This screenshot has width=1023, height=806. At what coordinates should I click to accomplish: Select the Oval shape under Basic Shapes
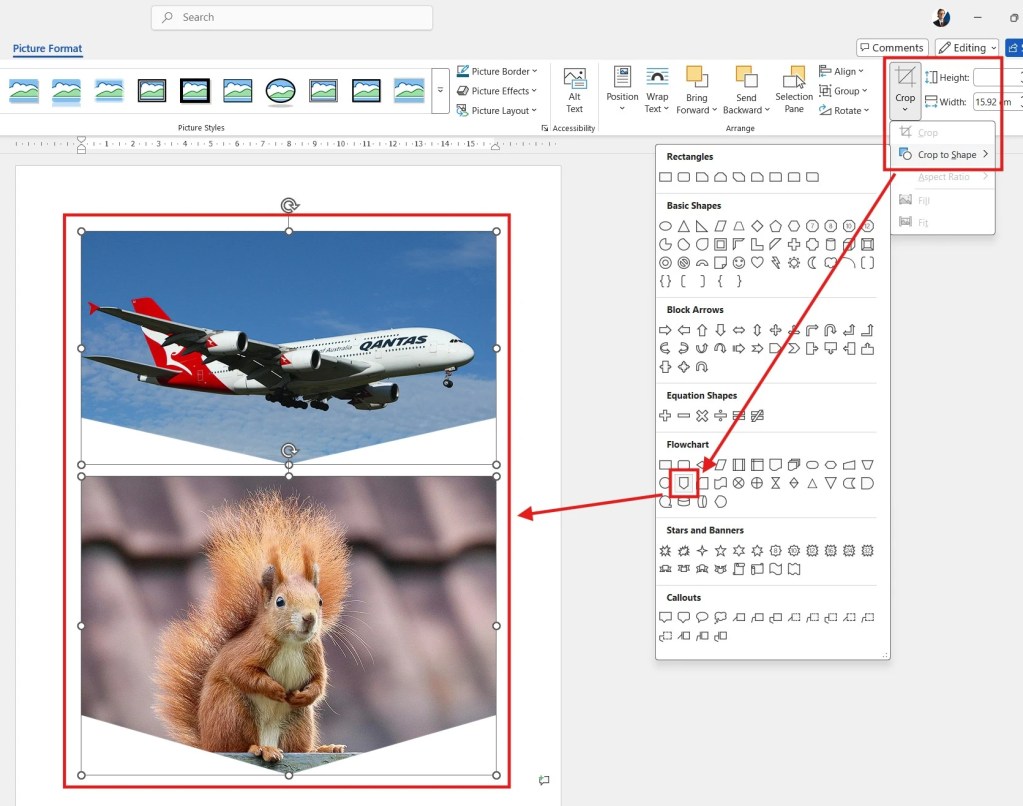(x=666, y=226)
